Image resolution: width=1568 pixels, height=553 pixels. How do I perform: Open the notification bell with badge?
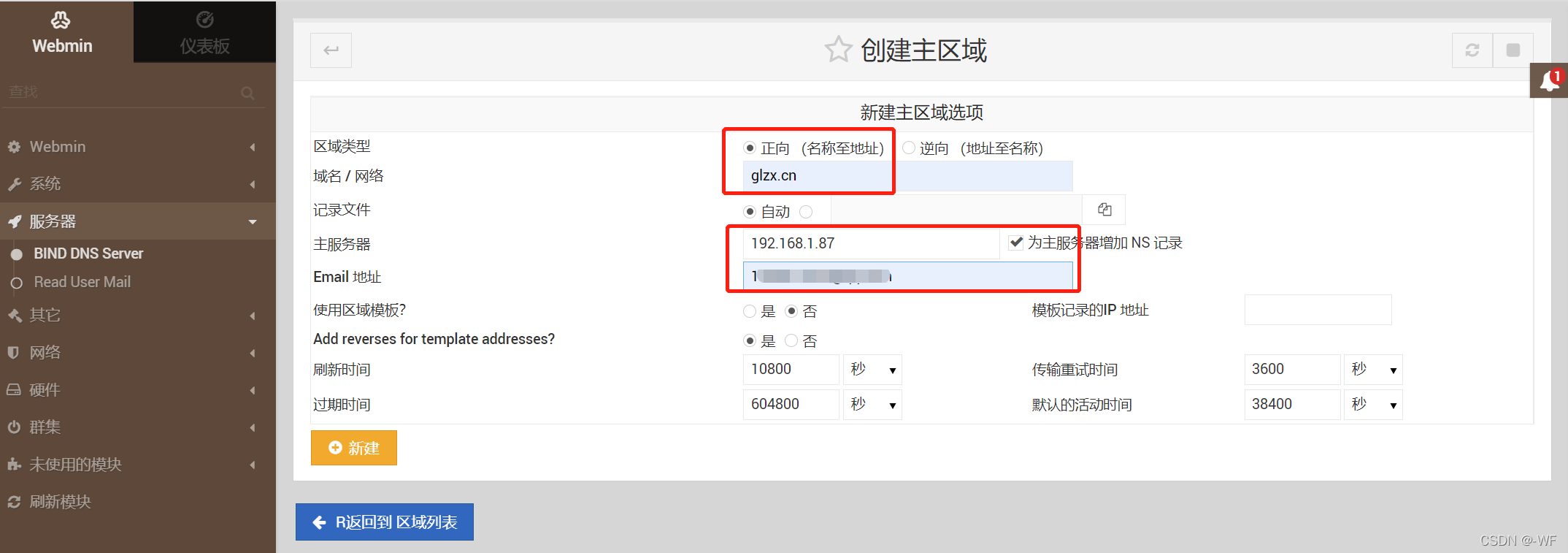(x=1549, y=80)
